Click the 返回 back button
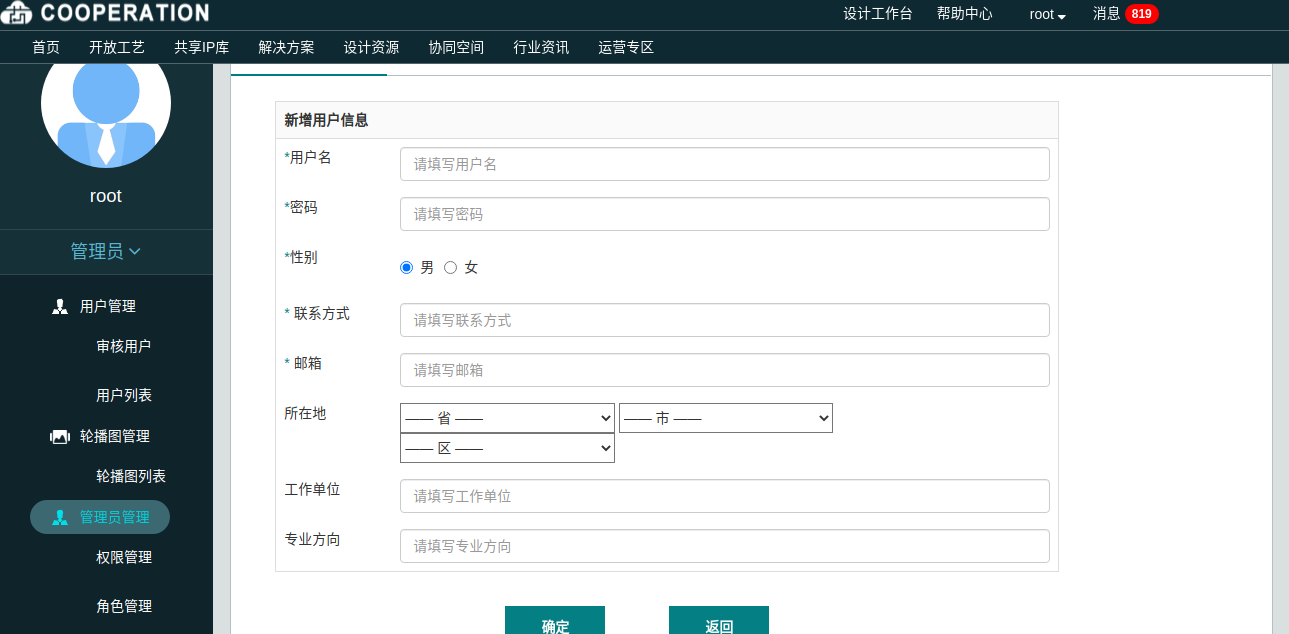 tap(719, 620)
